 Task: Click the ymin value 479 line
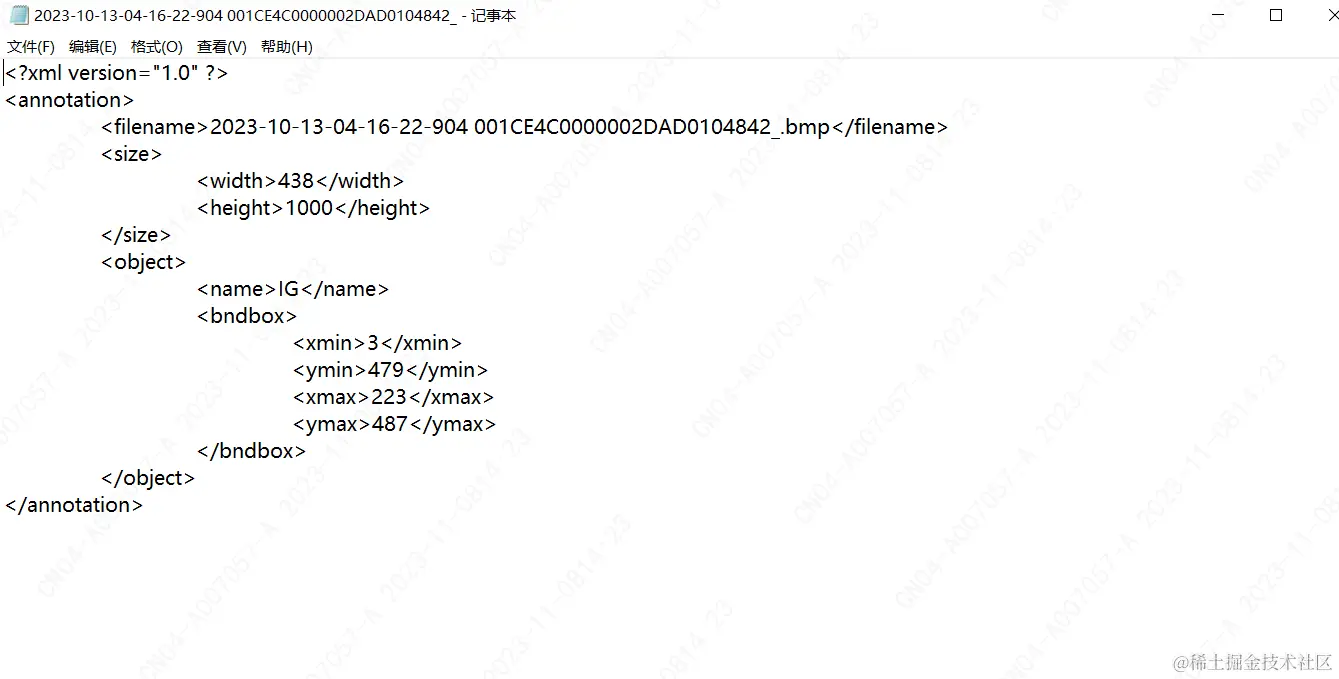point(391,370)
